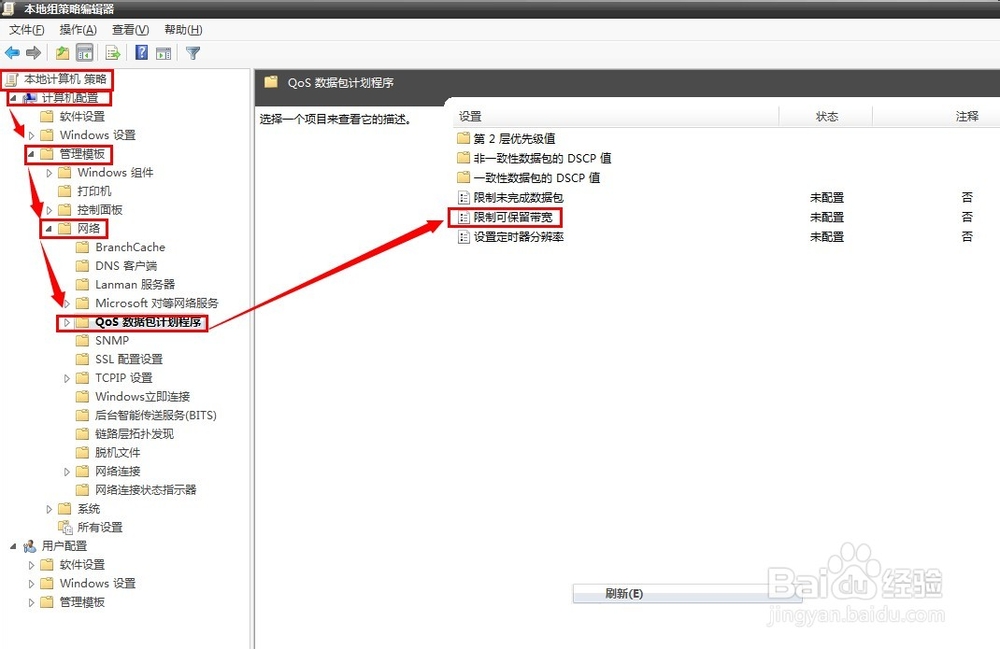Sort by the 状态 column header
Viewport: 1000px width, 649px height.
coord(826,117)
